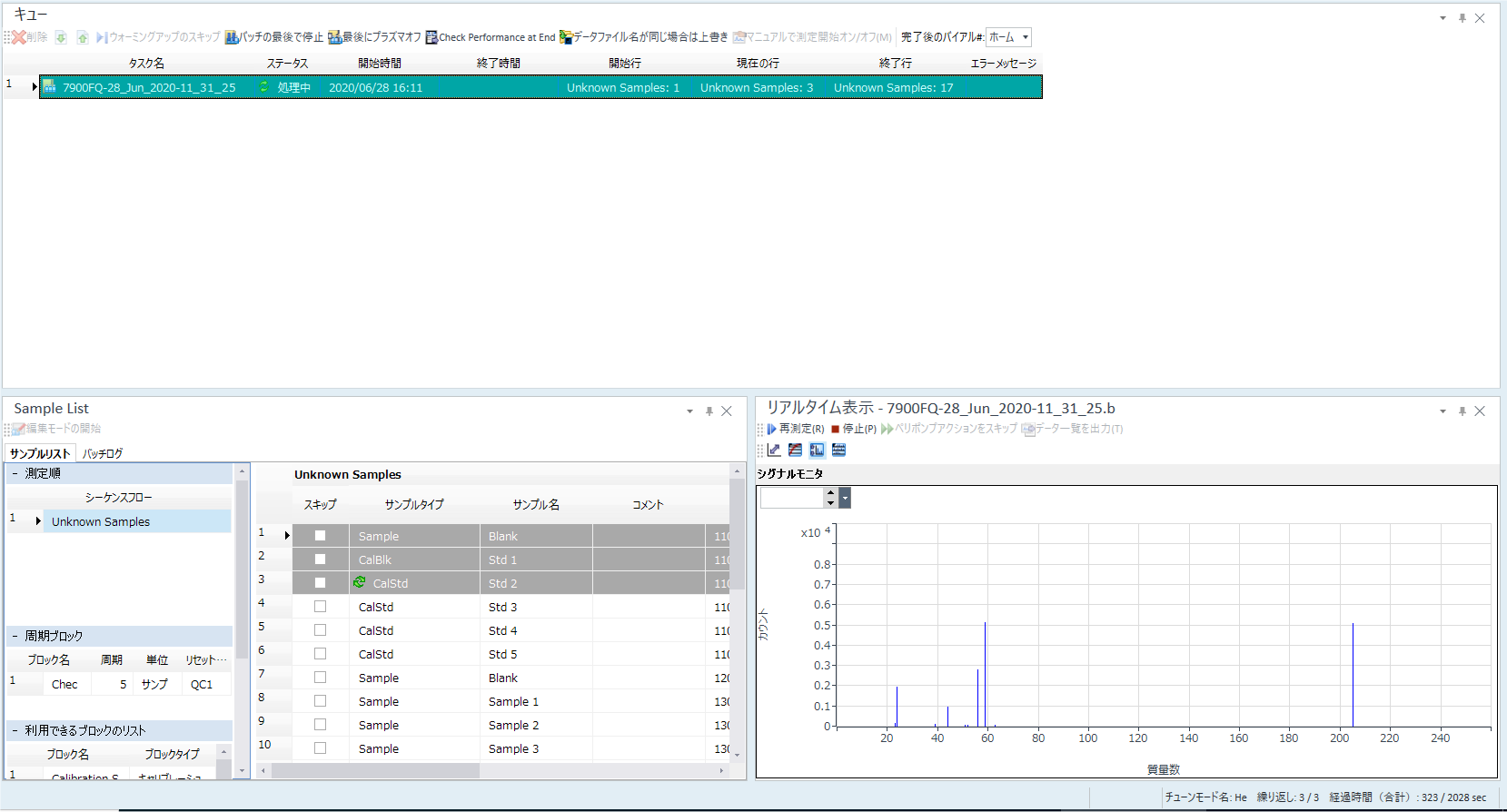
Task: Toggle skip checkbox for Std 3 row
Action: click(x=320, y=607)
